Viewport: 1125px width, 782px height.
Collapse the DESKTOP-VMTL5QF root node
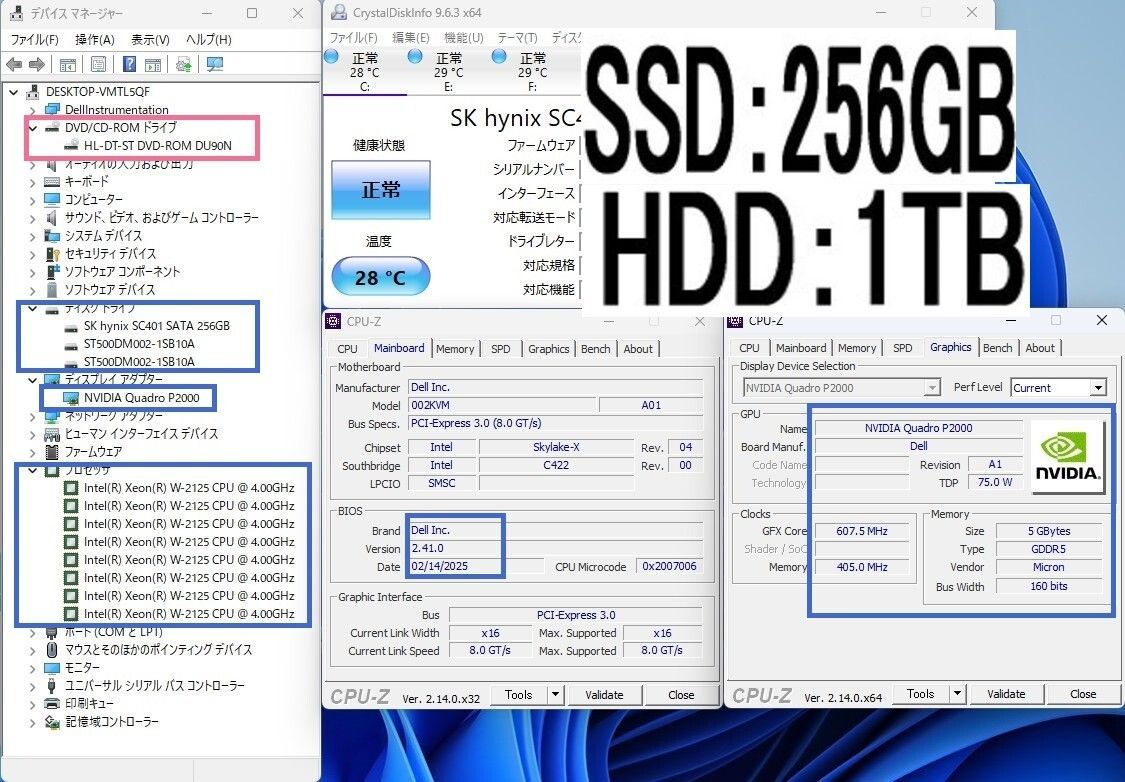point(14,92)
